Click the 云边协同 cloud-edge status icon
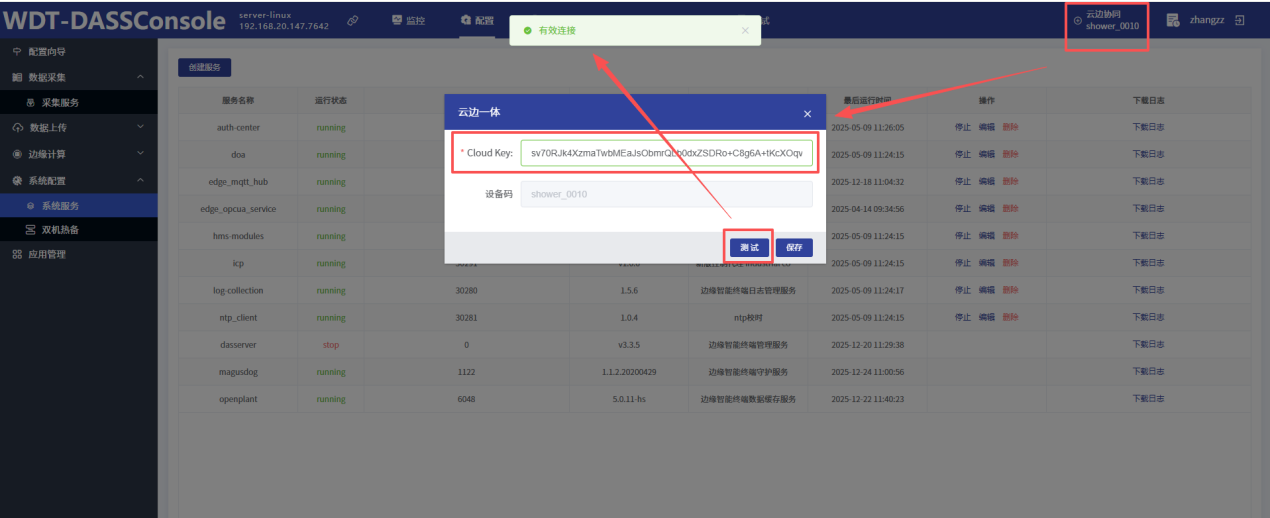 click(1077, 20)
